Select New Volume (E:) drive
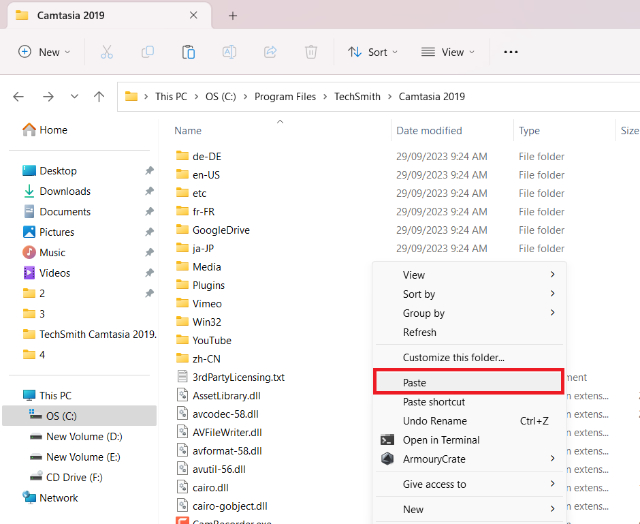Screen dimensions: 640x524 [x=75, y=457]
